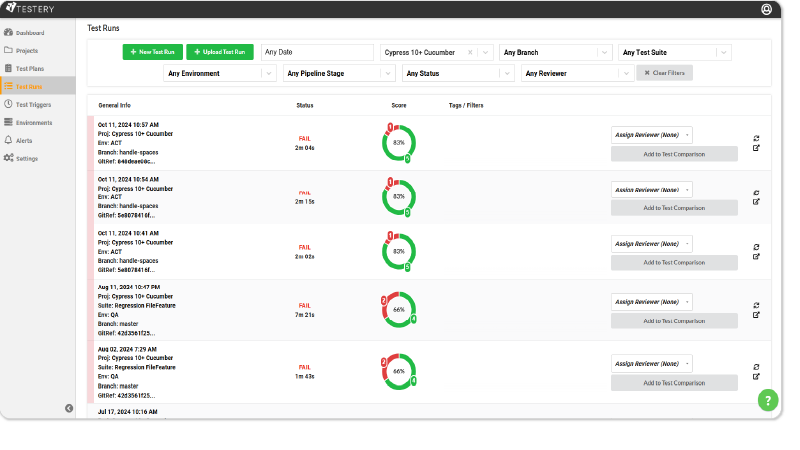
Task: Open the Any Environment dropdown
Action: click(x=220, y=73)
